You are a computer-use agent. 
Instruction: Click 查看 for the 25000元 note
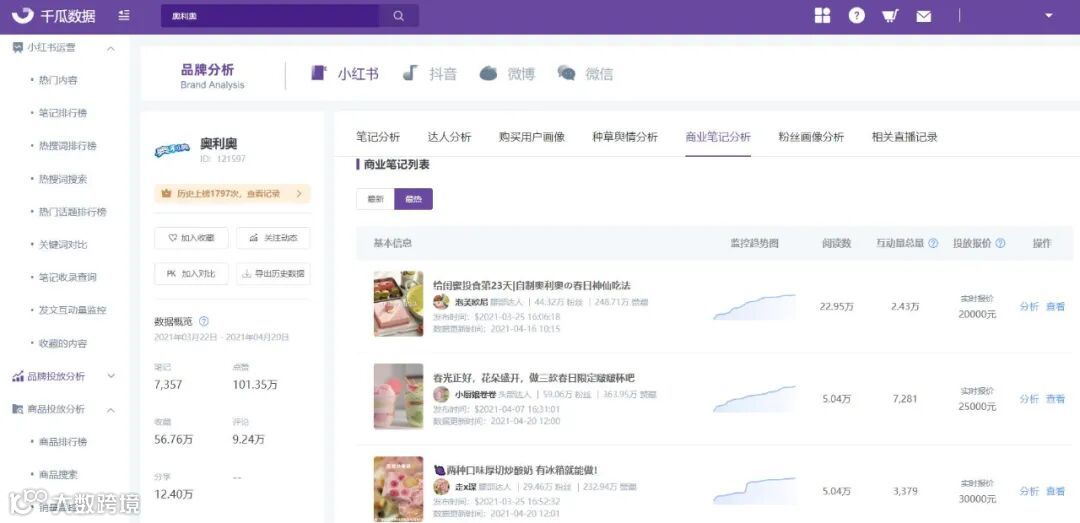point(1055,399)
